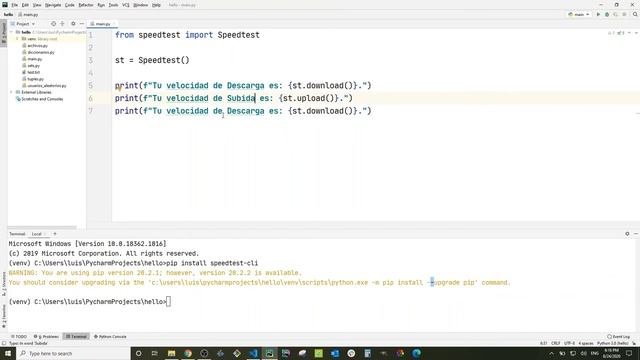Click the Run with Coverage icon

[616, 14]
